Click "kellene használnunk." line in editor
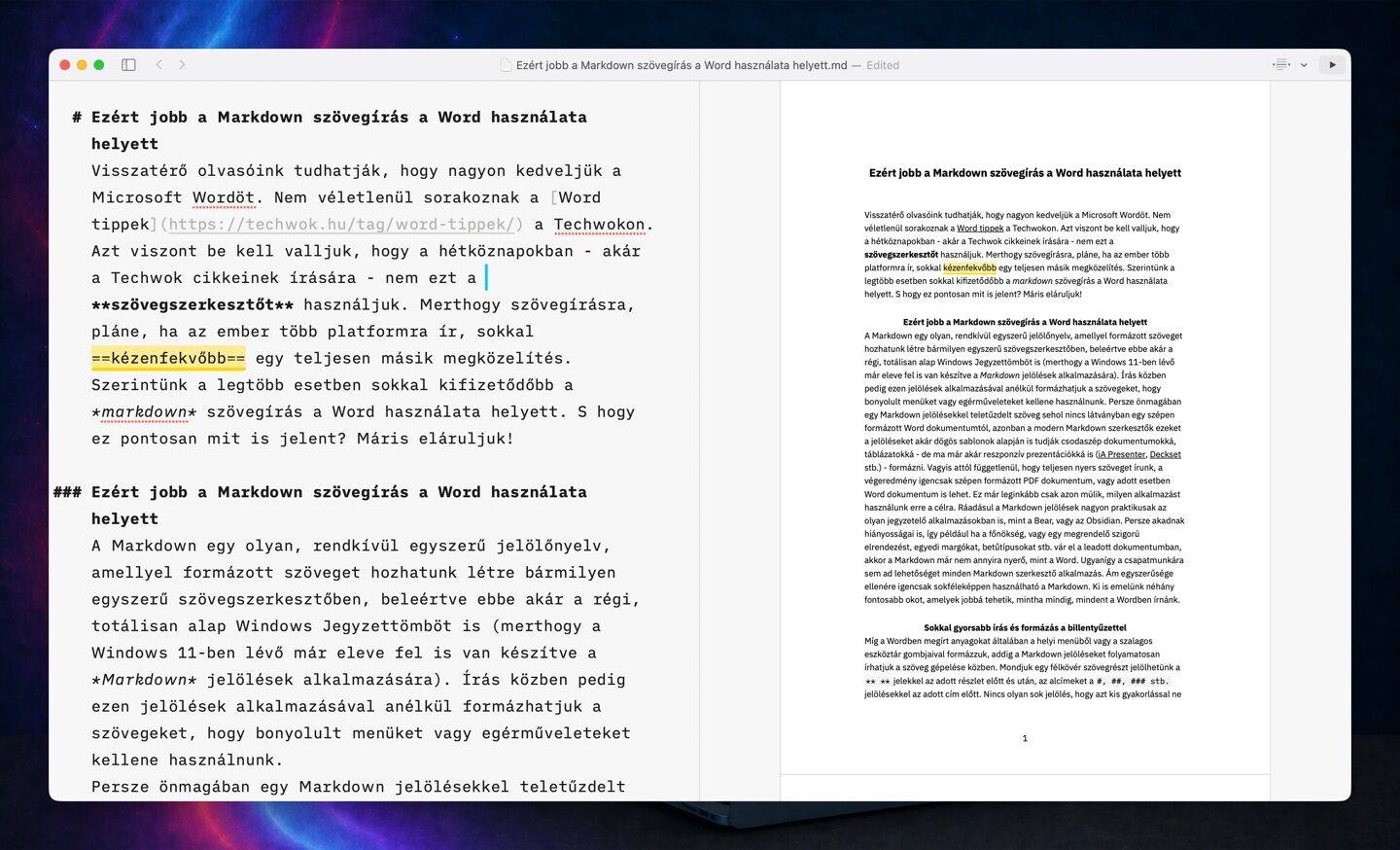Viewport: 1400px width, 850px height. 187,761
